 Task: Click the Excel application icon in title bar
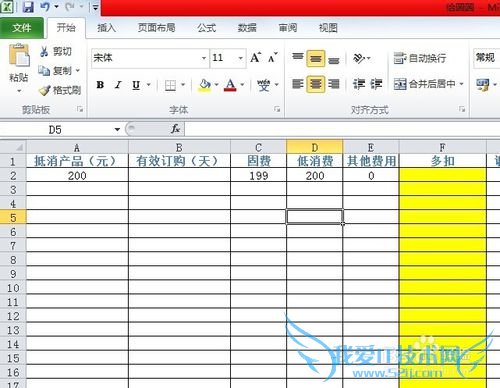[6, 7]
